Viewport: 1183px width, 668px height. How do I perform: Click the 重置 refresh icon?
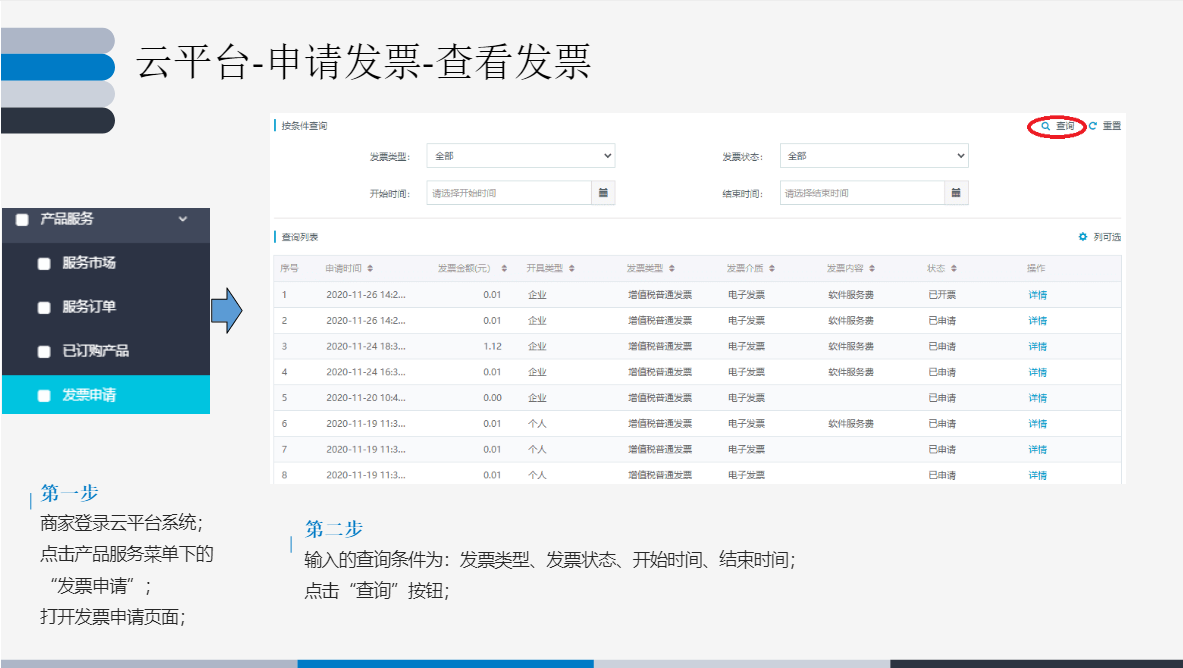pyautogui.click(x=1092, y=126)
